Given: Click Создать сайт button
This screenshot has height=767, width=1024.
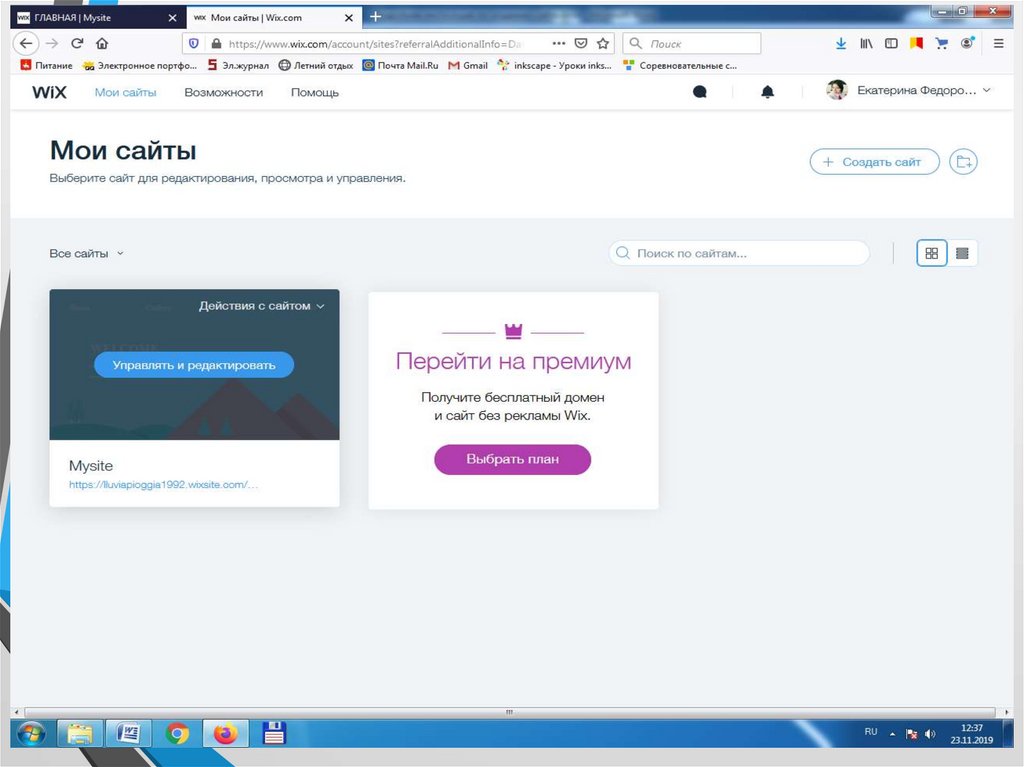Looking at the screenshot, I should 874,161.
